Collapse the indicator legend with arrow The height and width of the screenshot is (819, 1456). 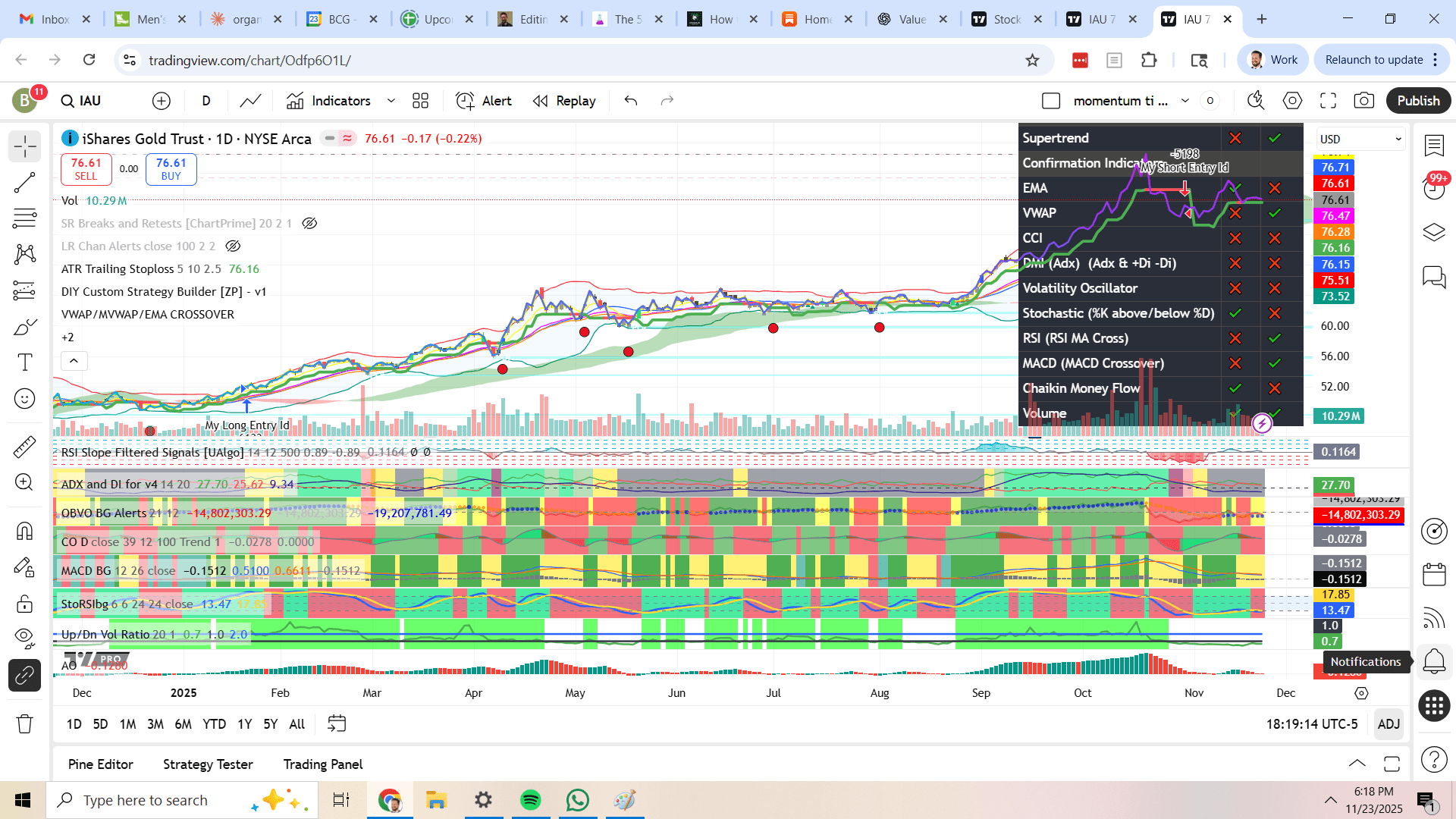[74, 361]
